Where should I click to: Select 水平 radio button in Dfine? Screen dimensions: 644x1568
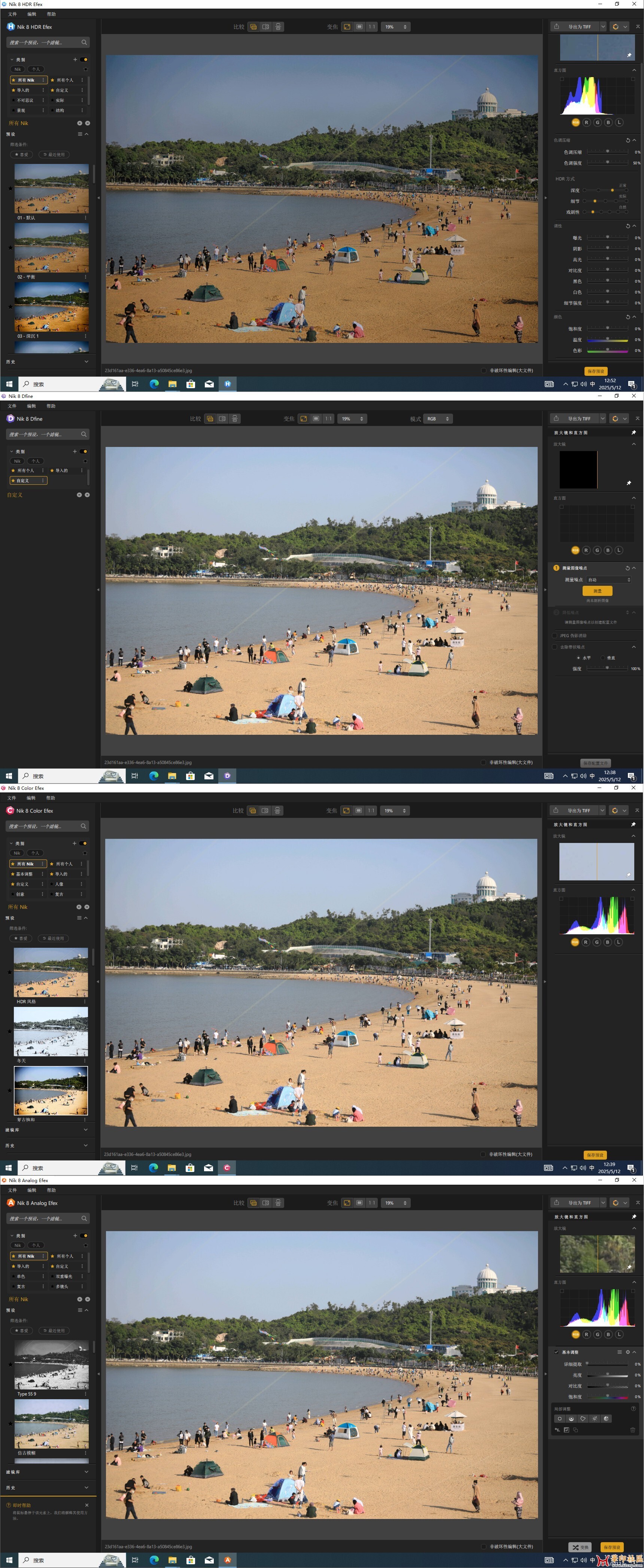coord(578,658)
